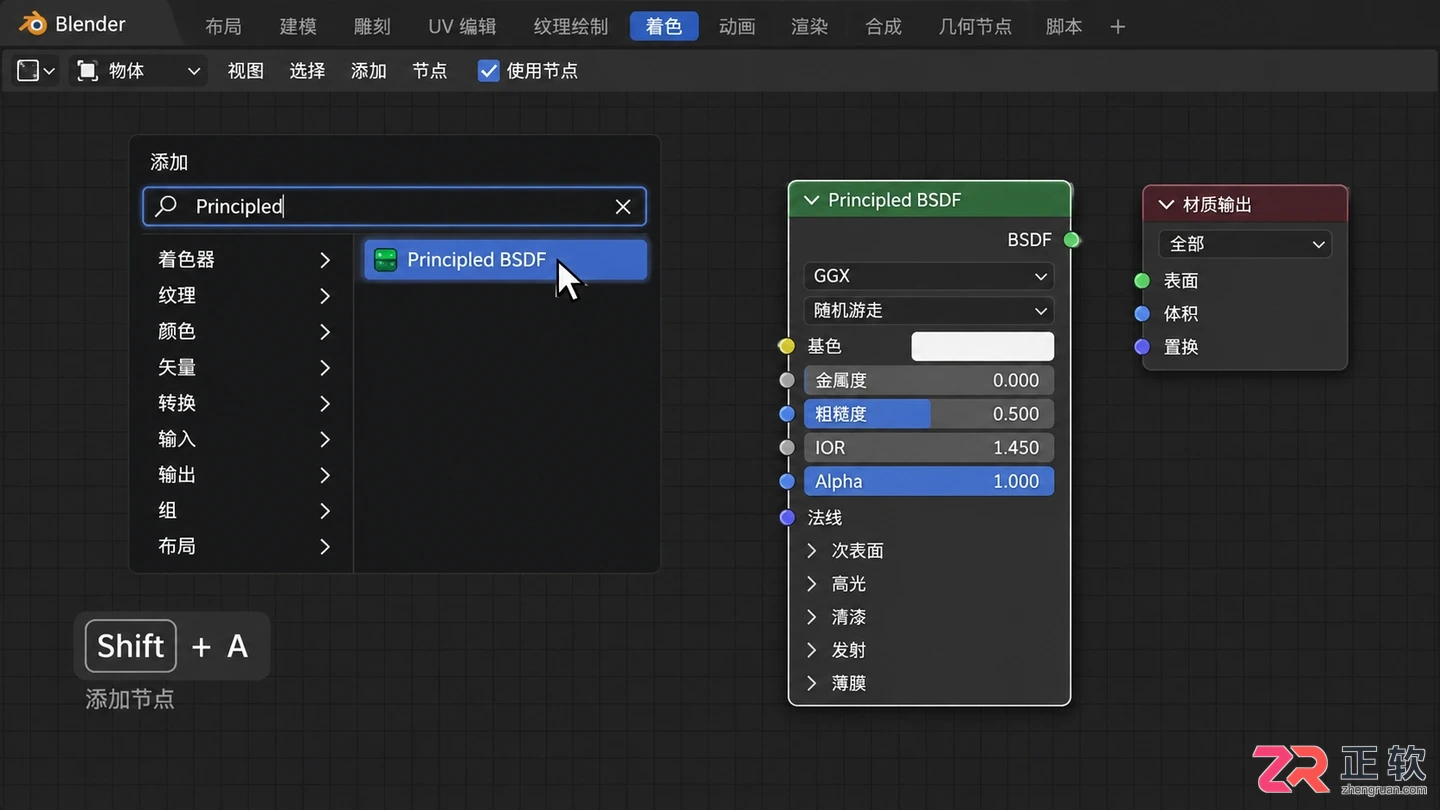Open the editor type selector icon
This screenshot has height=810, width=1440.
pyautogui.click(x=36, y=71)
